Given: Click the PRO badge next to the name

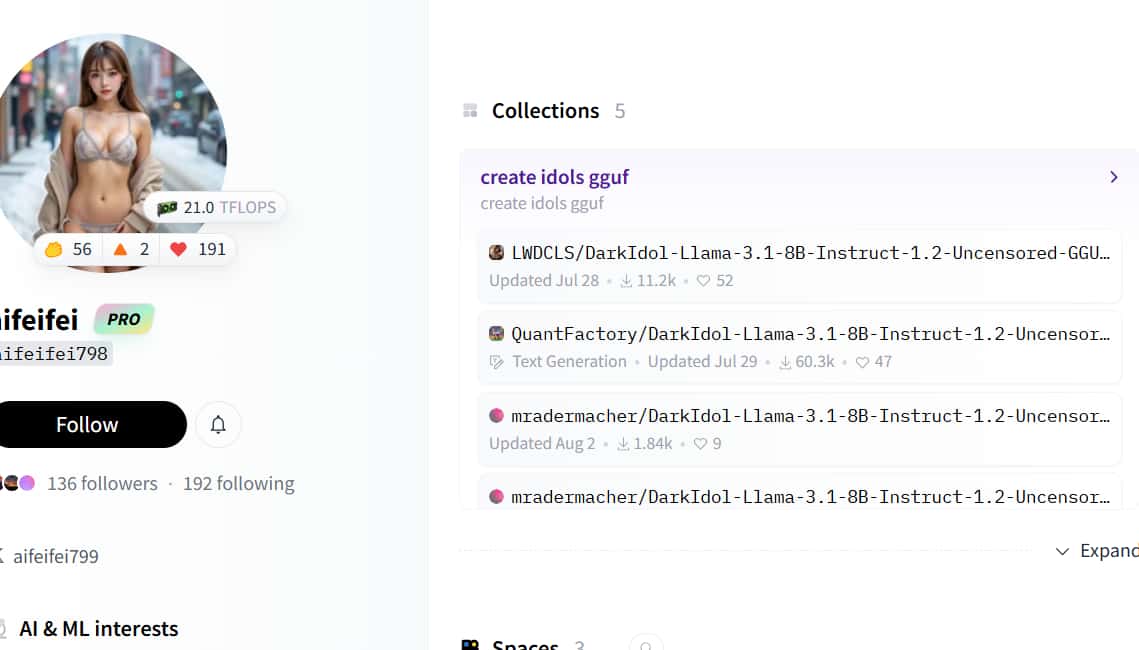Looking at the screenshot, I should coord(124,320).
